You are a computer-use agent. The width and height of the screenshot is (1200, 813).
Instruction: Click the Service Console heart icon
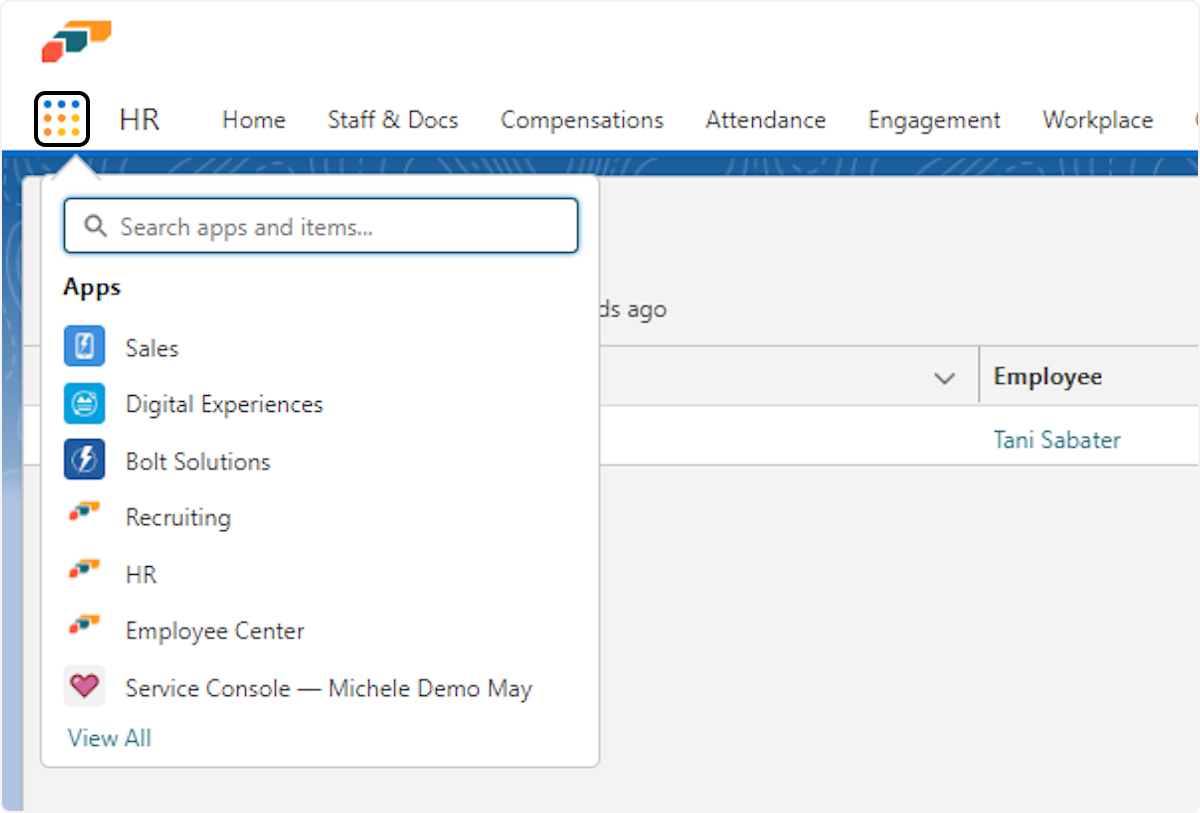pos(84,687)
